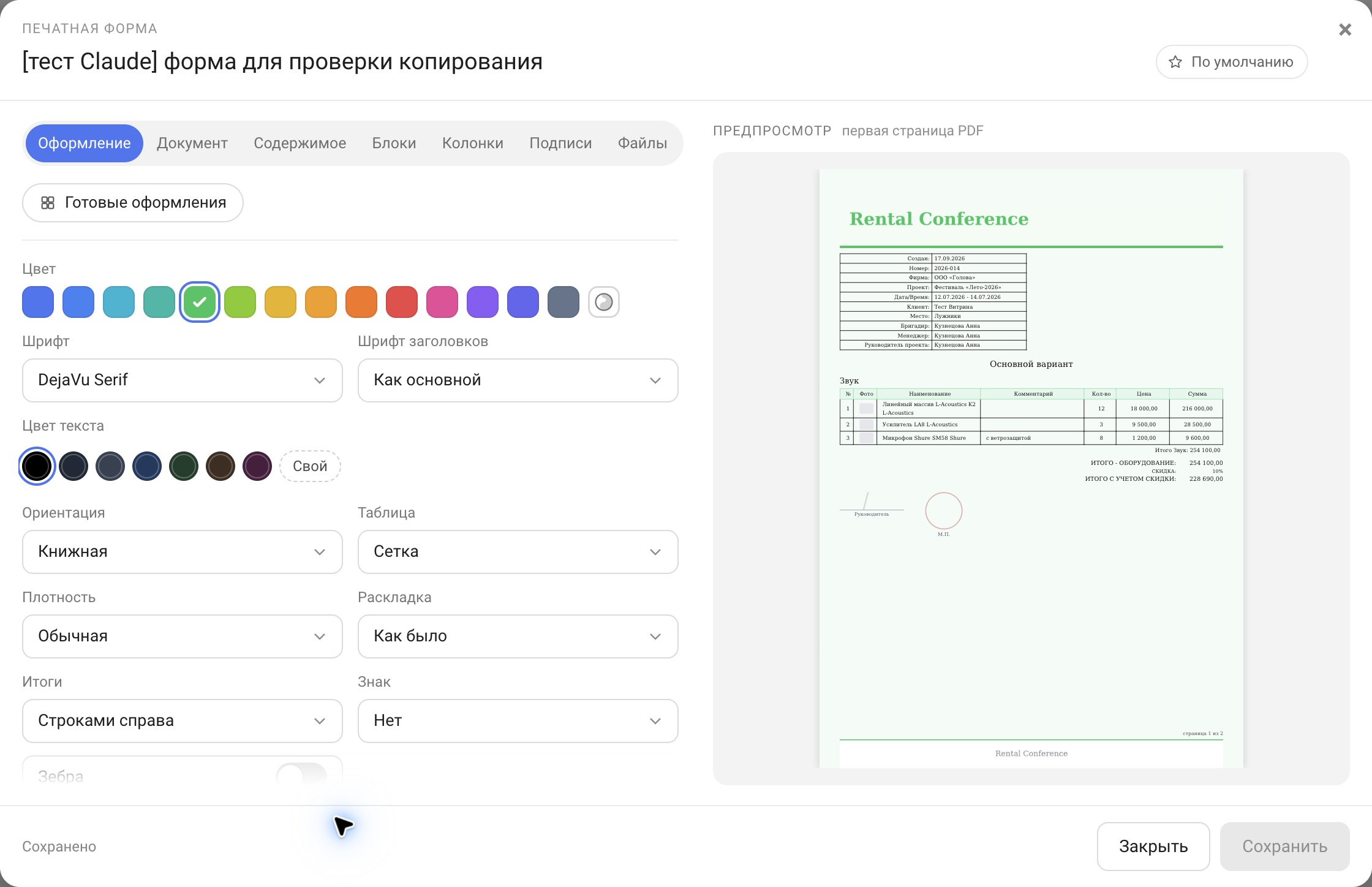The height and width of the screenshot is (887, 1372).
Task: Click the Закрыть button
Action: tap(1153, 847)
